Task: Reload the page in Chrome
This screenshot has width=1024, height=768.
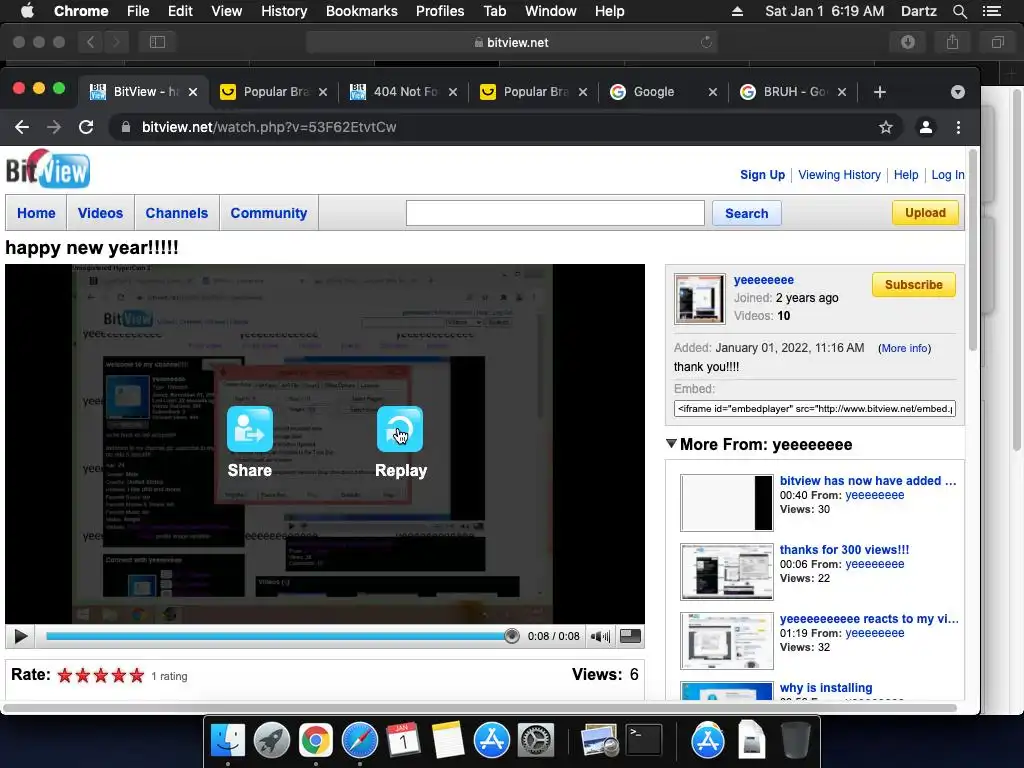Action: [x=86, y=127]
